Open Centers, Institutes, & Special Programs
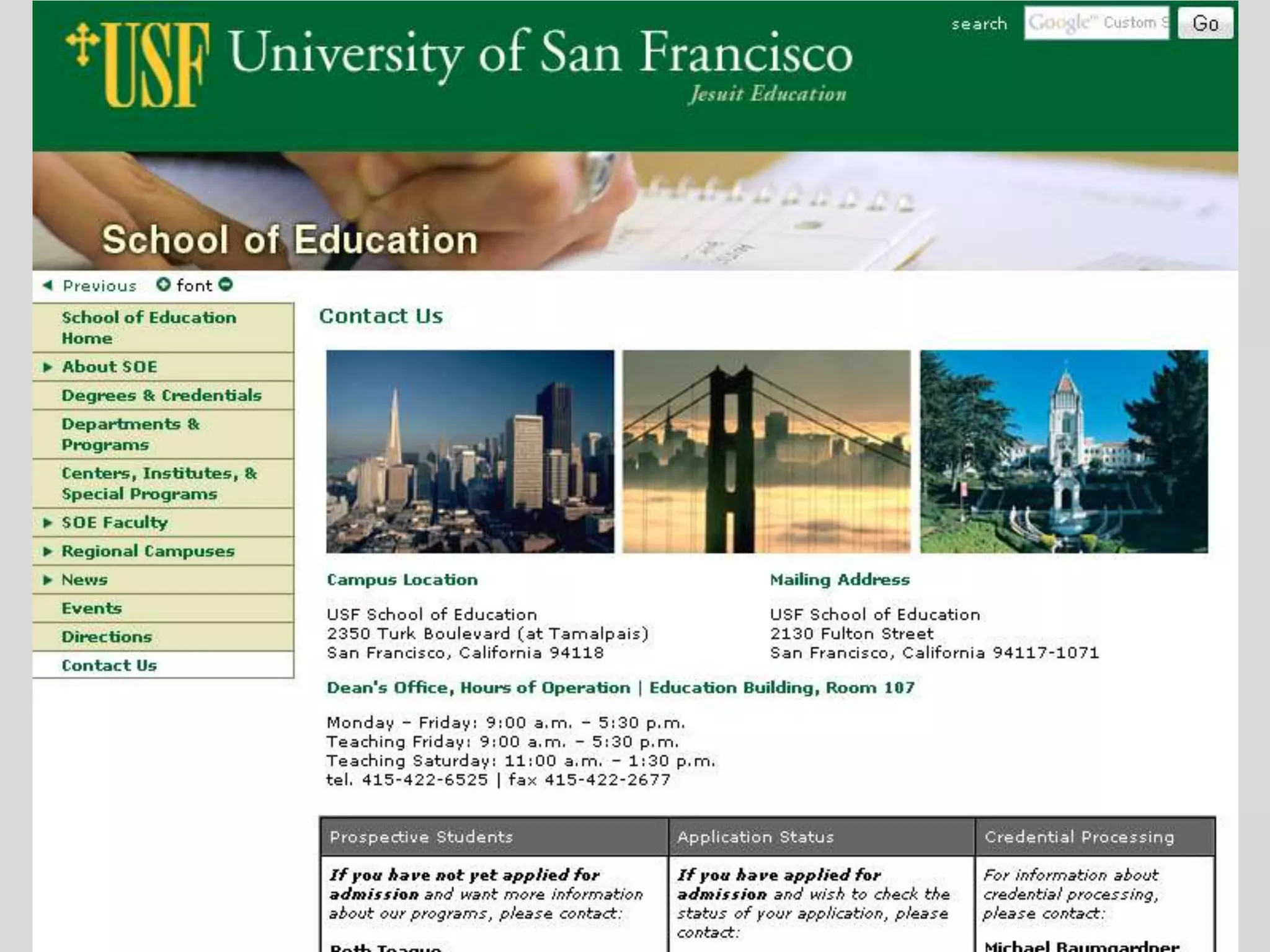Screen dimensions: 1270x952 tap(159, 483)
